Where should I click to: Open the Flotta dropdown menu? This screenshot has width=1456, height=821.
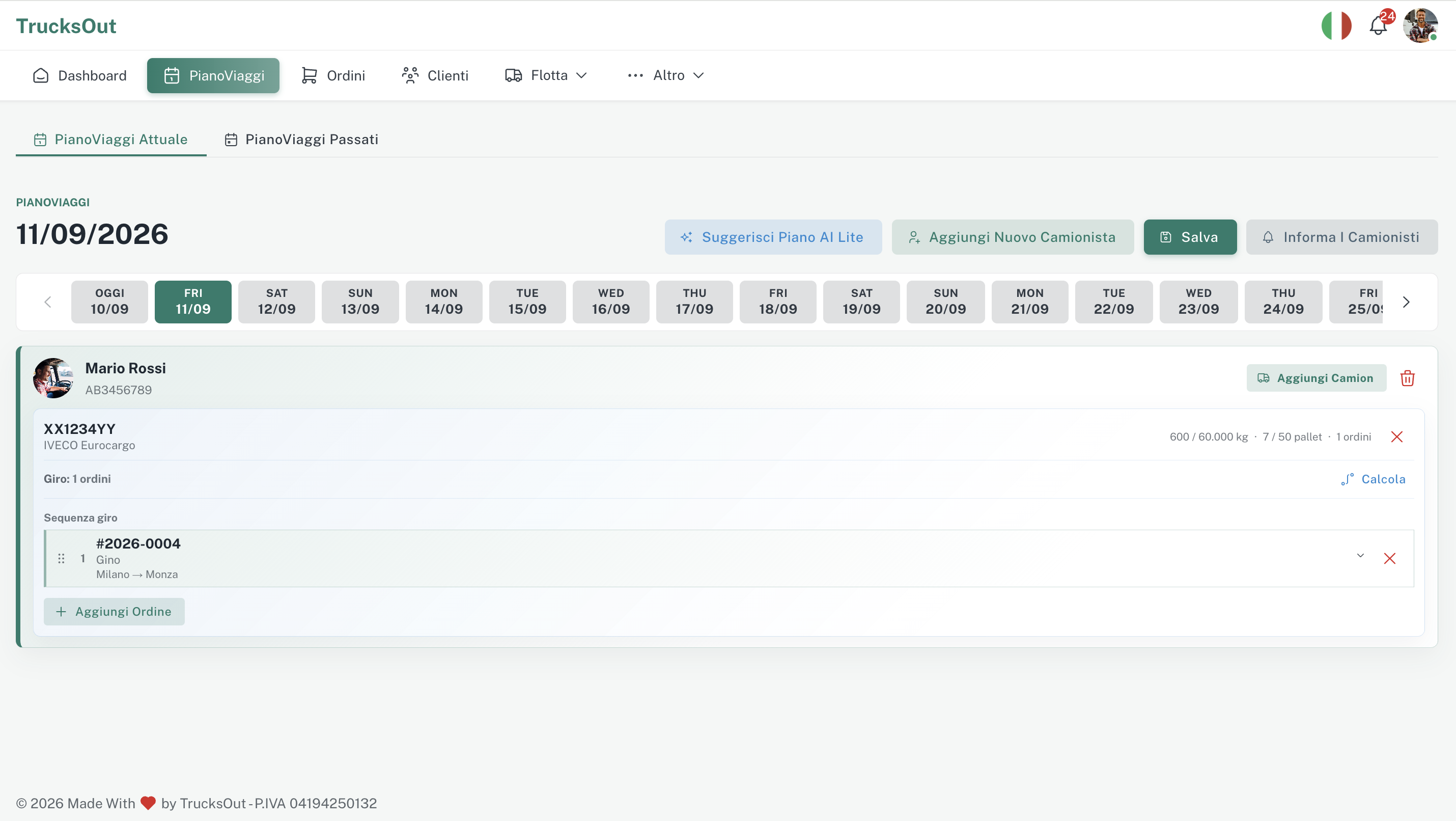click(x=546, y=75)
